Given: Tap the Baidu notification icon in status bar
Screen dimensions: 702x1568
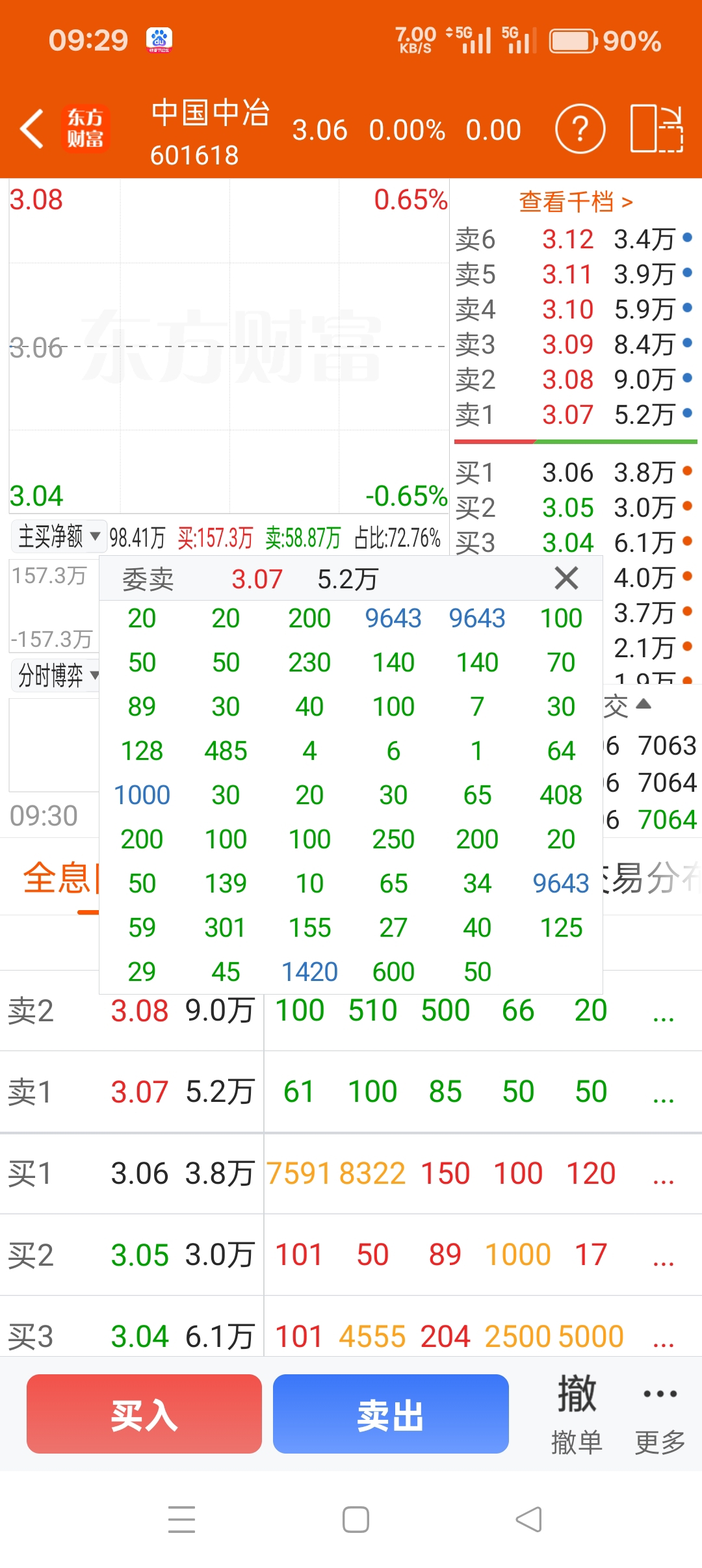Looking at the screenshot, I should click(x=159, y=40).
